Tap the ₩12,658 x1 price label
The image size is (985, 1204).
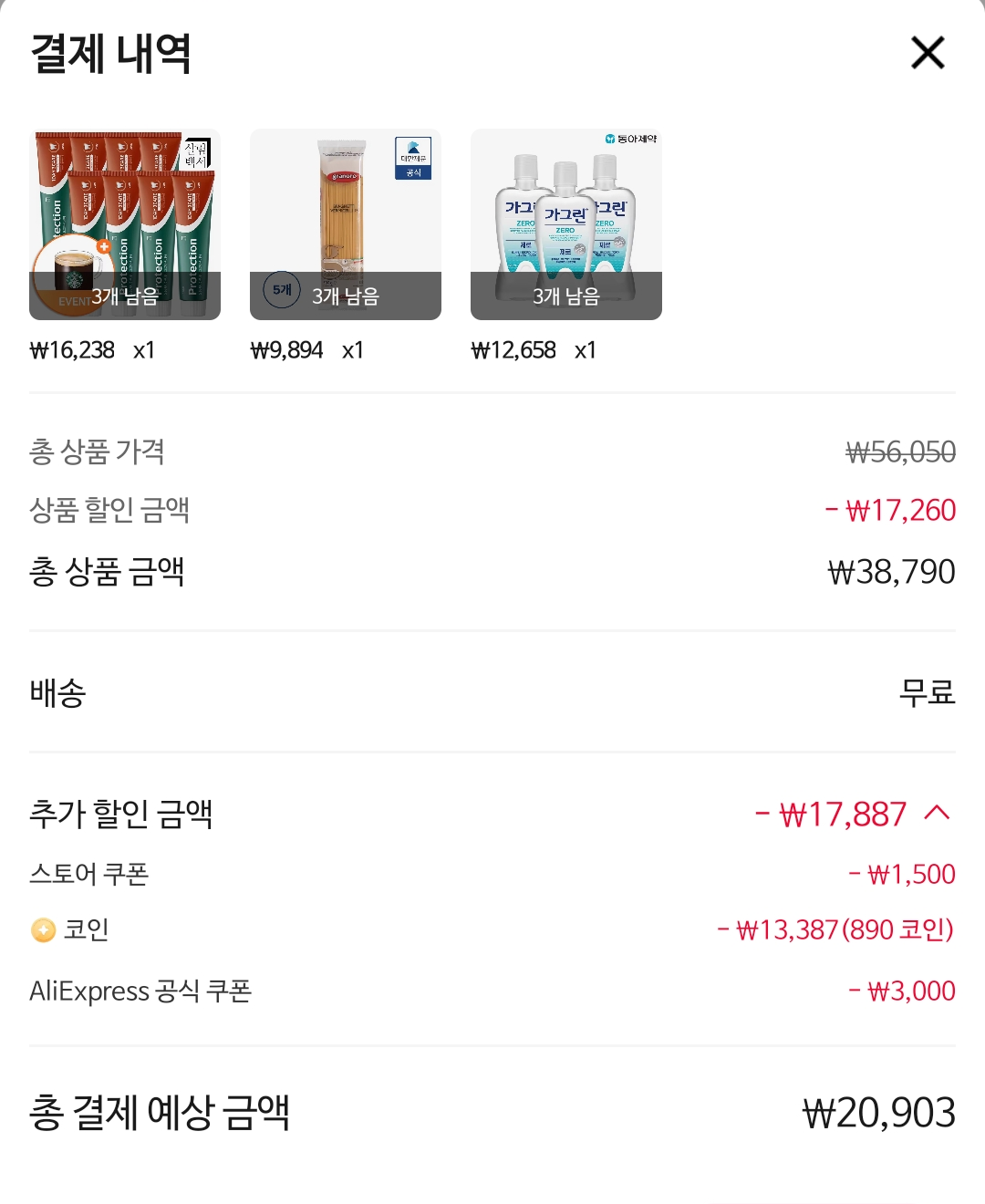534,350
